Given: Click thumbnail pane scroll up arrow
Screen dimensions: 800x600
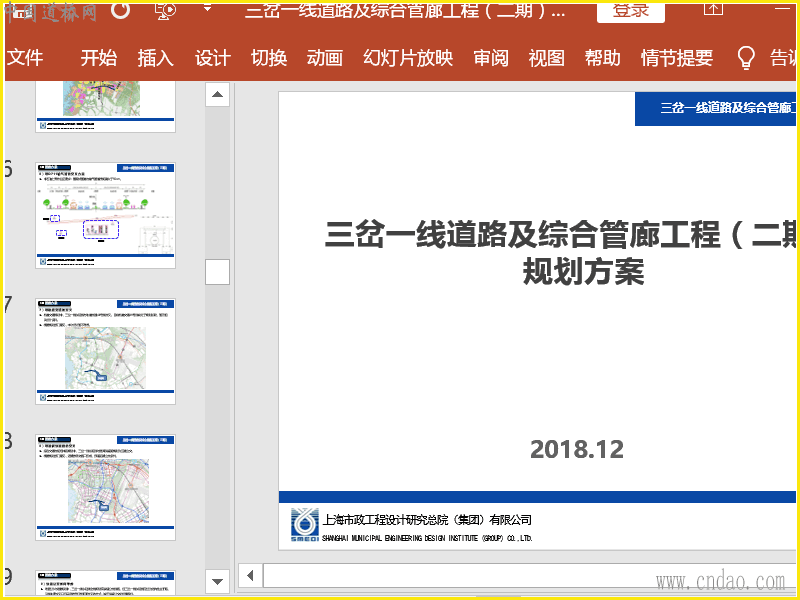Looking at the screenshot, I should tap(217, 94).
